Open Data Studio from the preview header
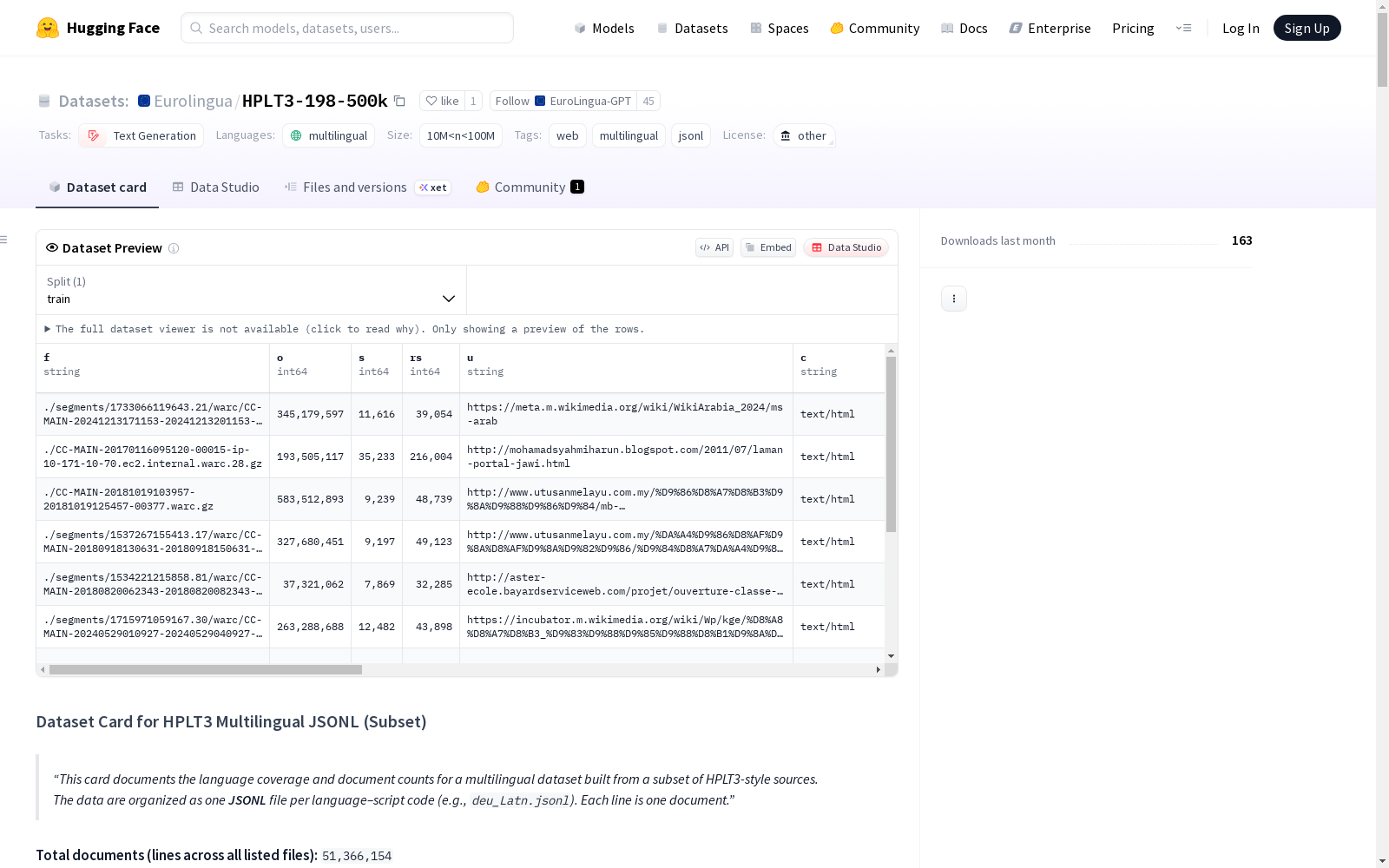The image size is (1389, 868). pos(846,247)
